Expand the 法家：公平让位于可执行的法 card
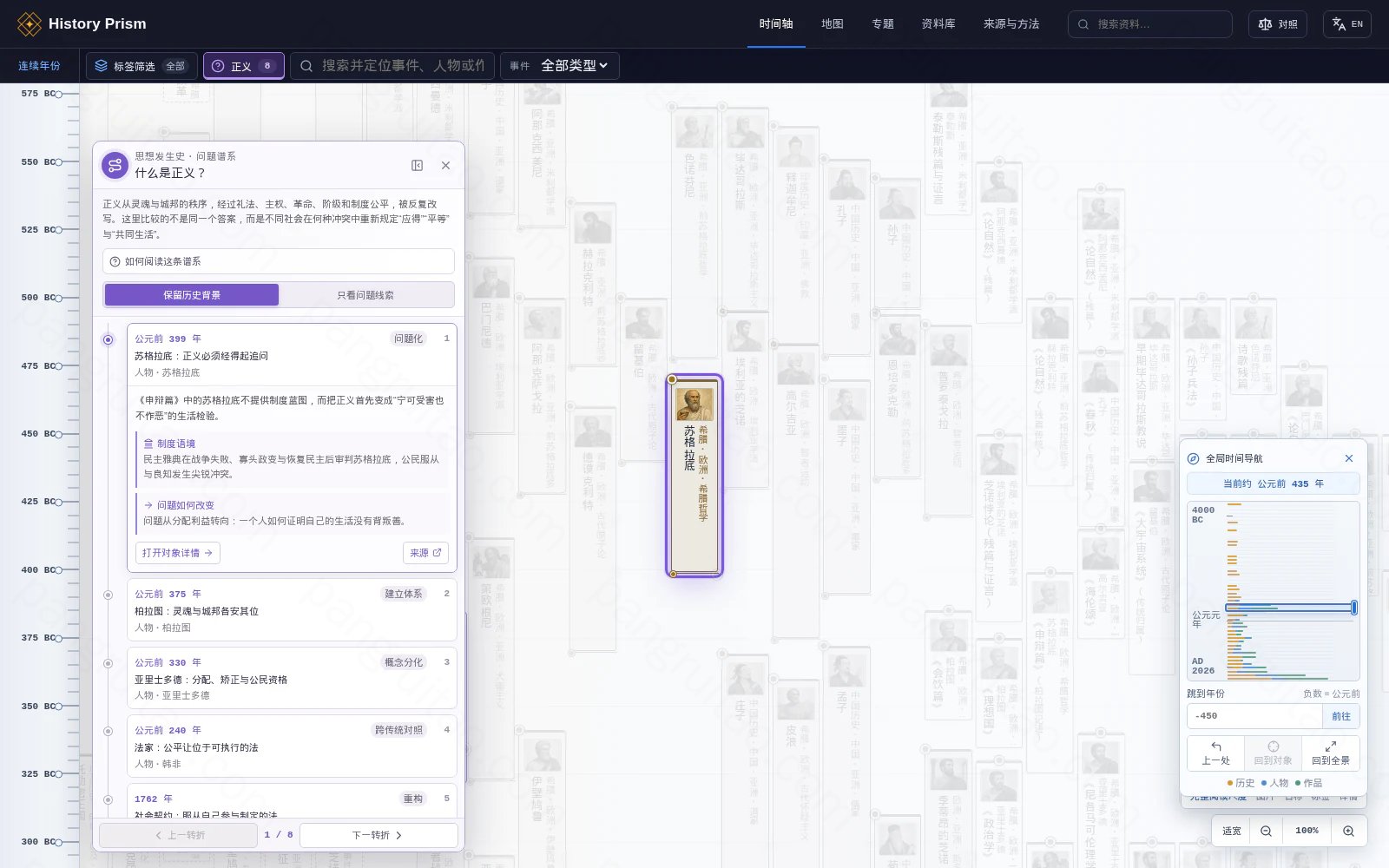Image resolution: width=1389 pixels, height=868 pixels. click(292, 746)
